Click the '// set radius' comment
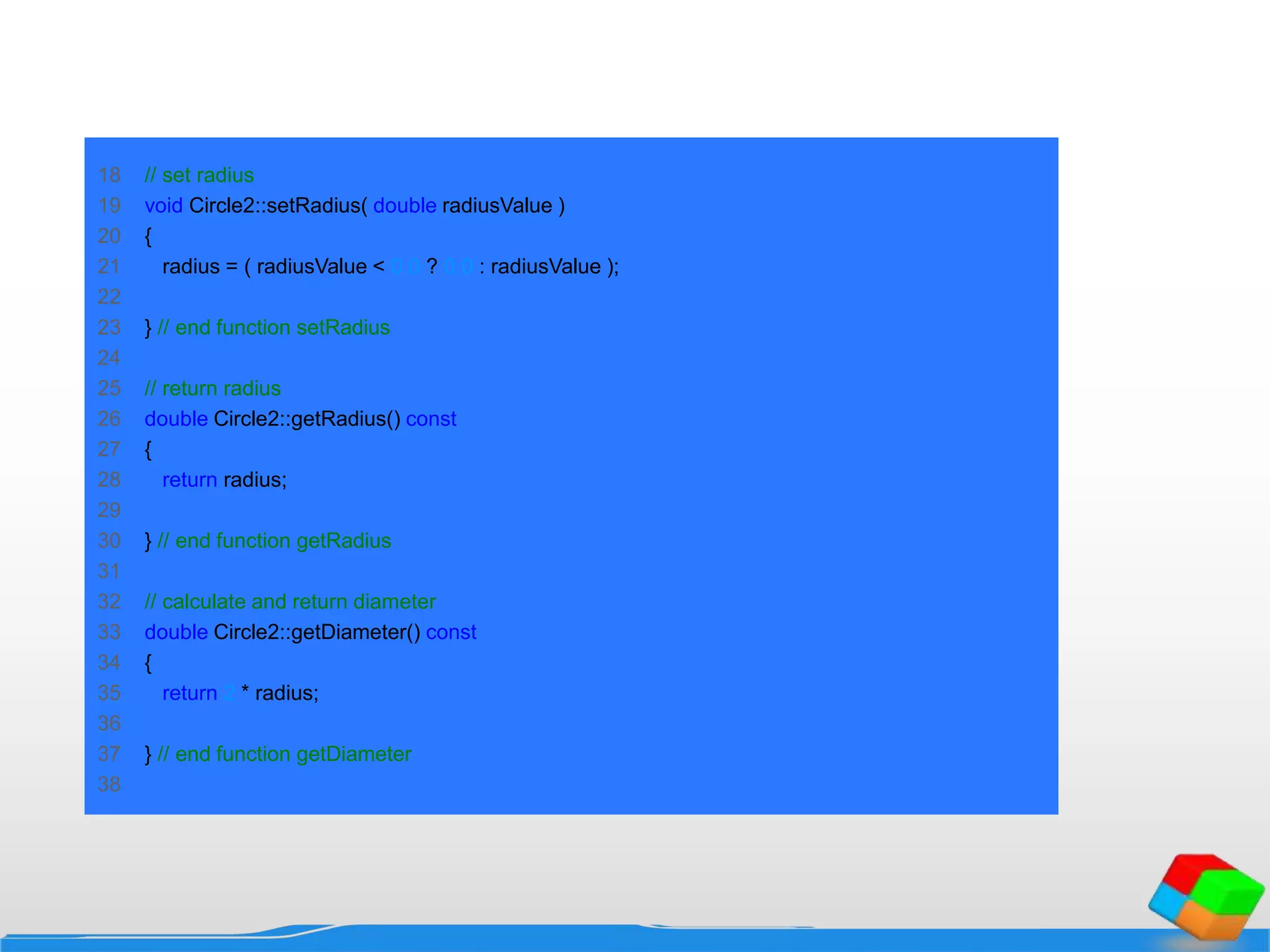This screenshot has height=952, width=1270. click(199, 175)
